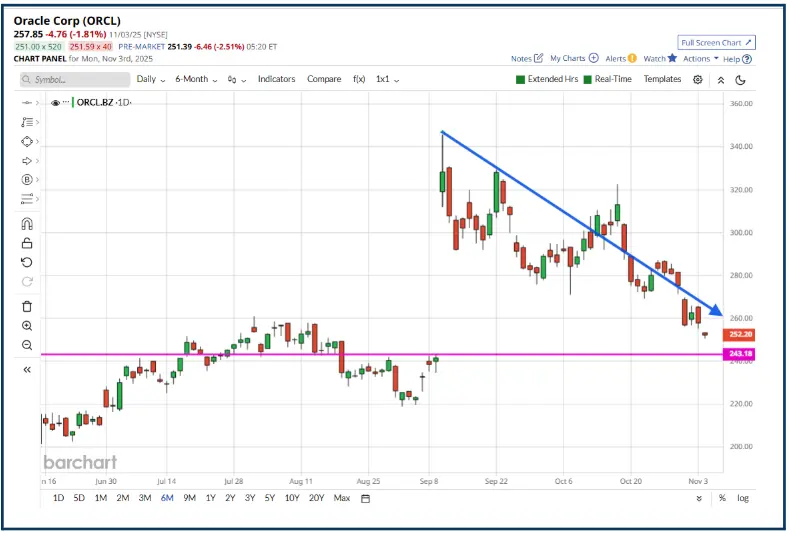
Task: Open chart settings gear icon
Action: click(x=698, y=79)
